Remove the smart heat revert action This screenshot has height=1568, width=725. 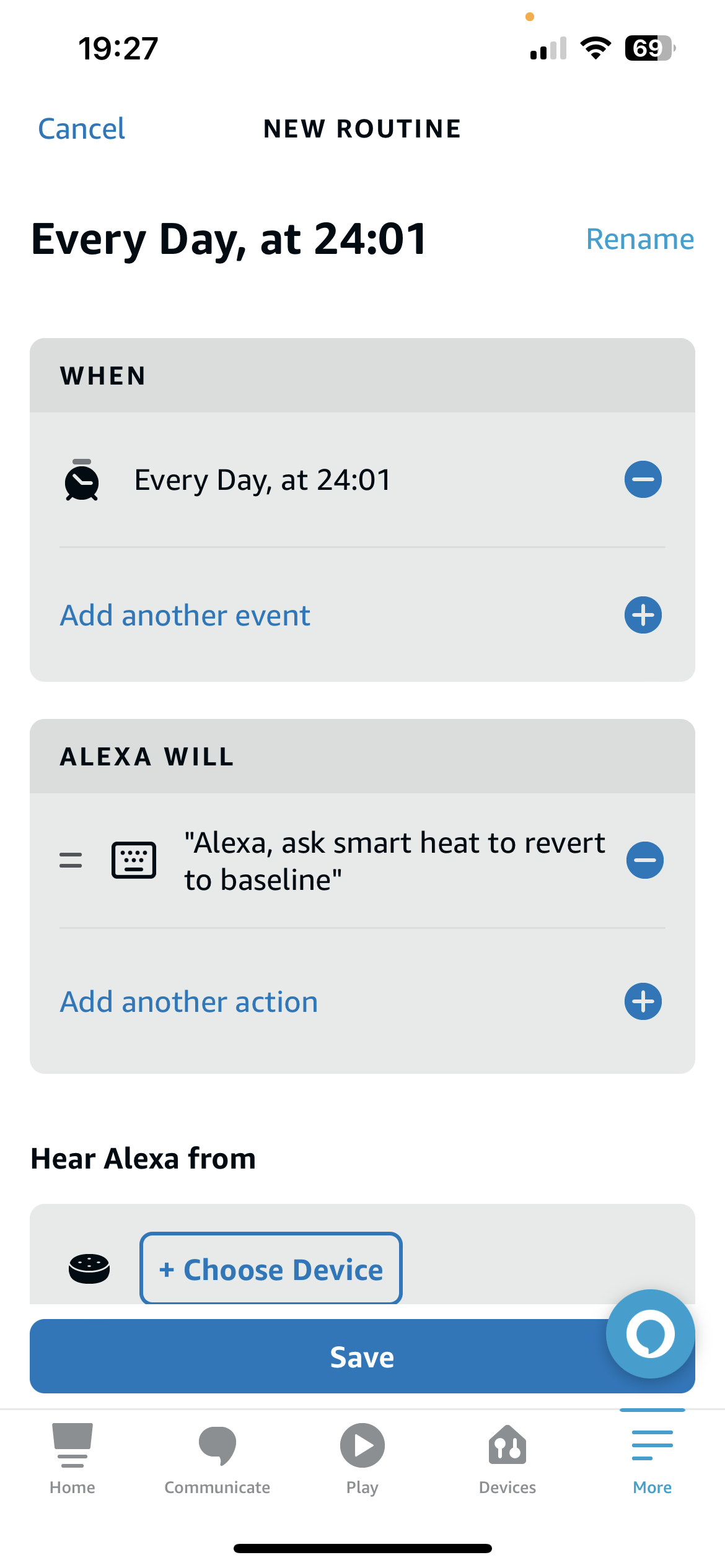click(x=644, y=860)
